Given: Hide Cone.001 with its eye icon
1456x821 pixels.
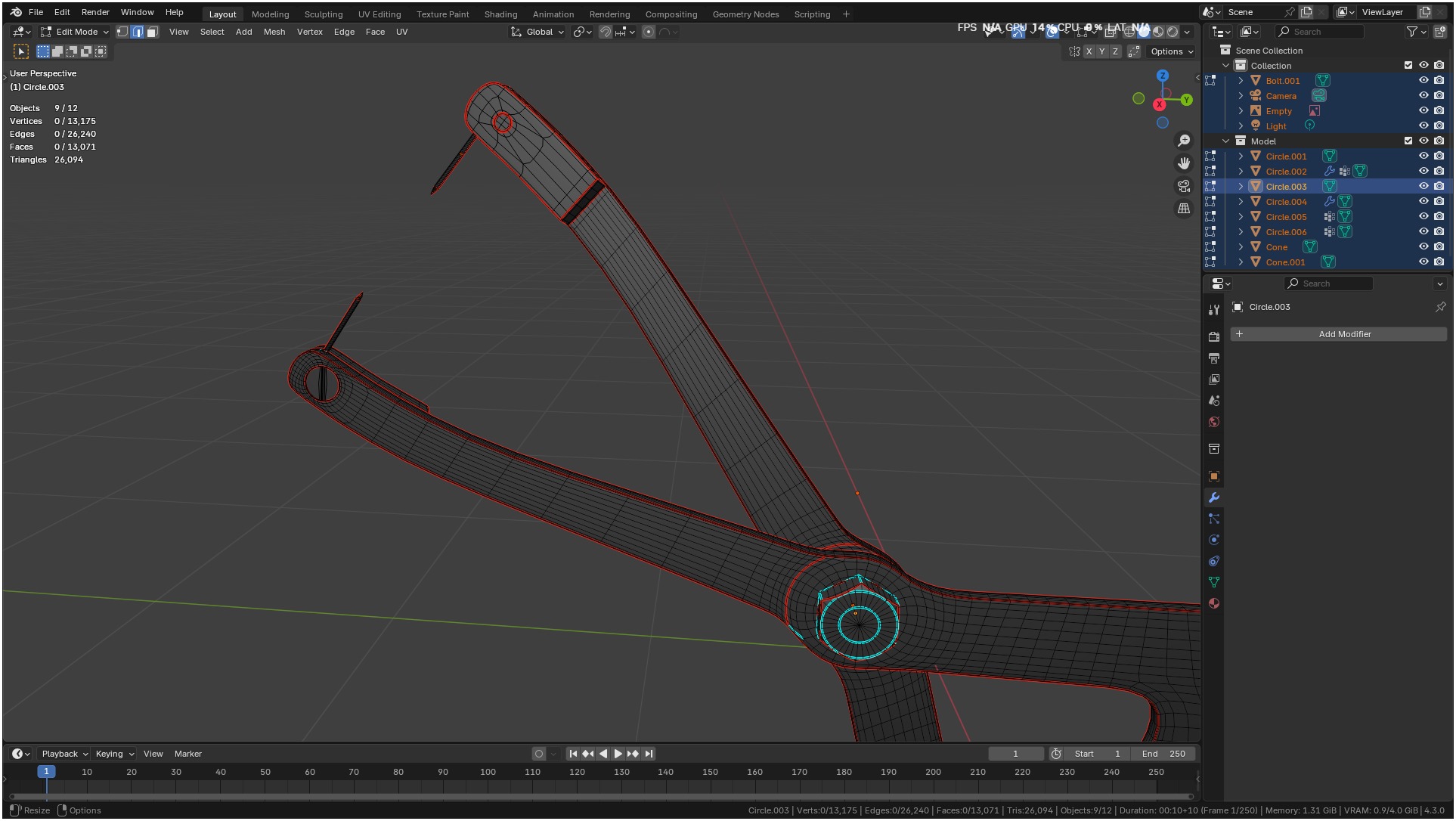Looking at the screenshot, I should point(1423,262).
